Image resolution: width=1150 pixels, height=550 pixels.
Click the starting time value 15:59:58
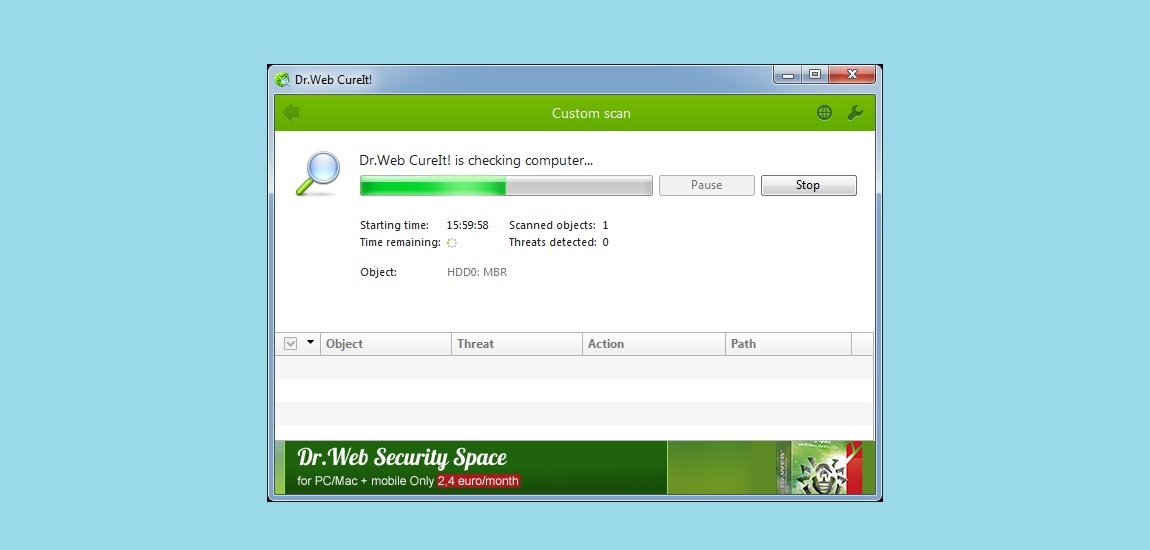467,225
